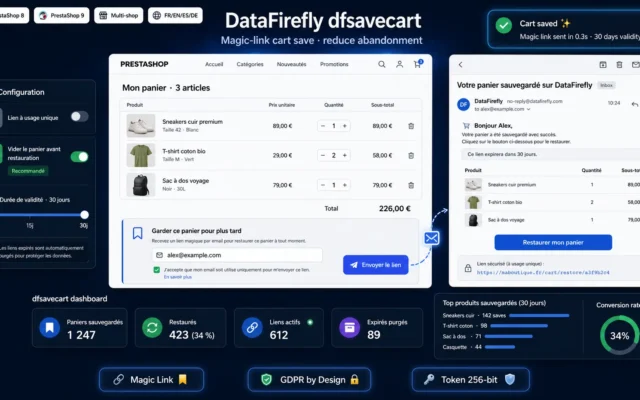Open the search icon in PrestaShop header
The width and height of the screenshot is (640, 400).
click(382, 64)
